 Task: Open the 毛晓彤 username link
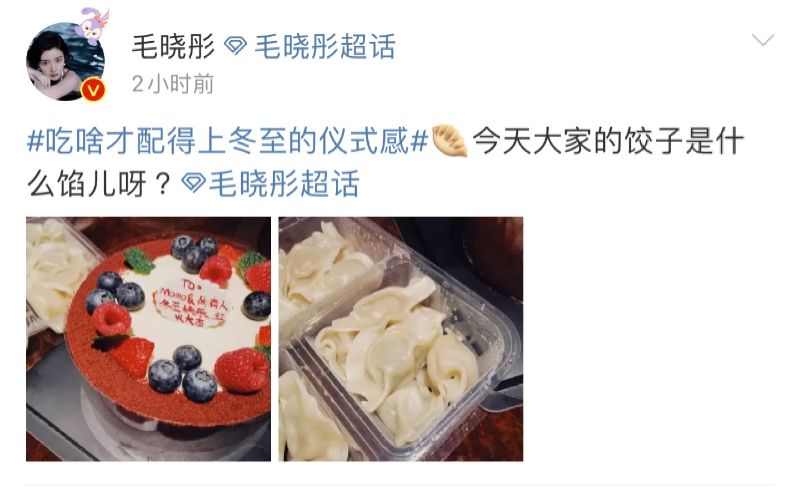click(x=173, y=46)
